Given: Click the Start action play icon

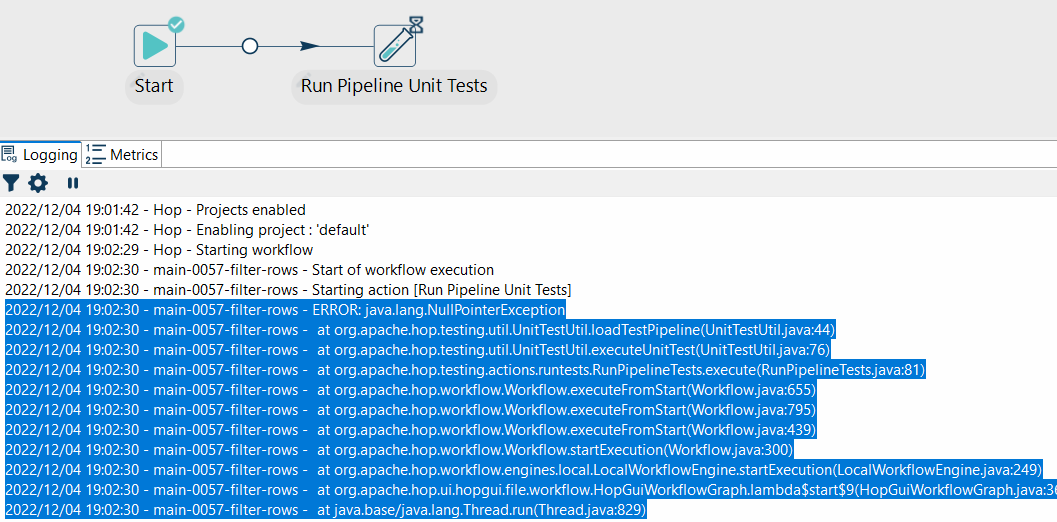Looking at the screenshot, I should (x=154, y=46).
